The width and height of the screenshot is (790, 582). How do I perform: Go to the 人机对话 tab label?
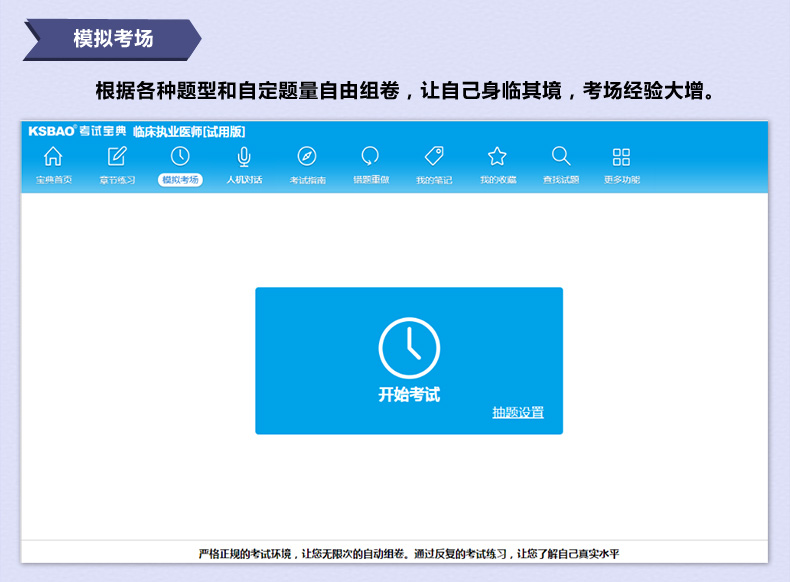click(244, 180)
